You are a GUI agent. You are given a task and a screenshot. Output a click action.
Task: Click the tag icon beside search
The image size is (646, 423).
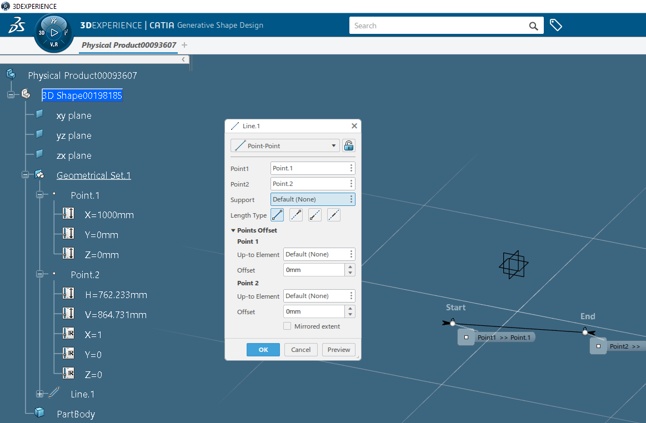[x=556, y=26]
